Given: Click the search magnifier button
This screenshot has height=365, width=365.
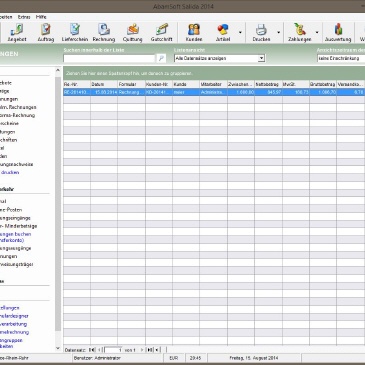Looking at the screenshot, I should coord(161,58).
